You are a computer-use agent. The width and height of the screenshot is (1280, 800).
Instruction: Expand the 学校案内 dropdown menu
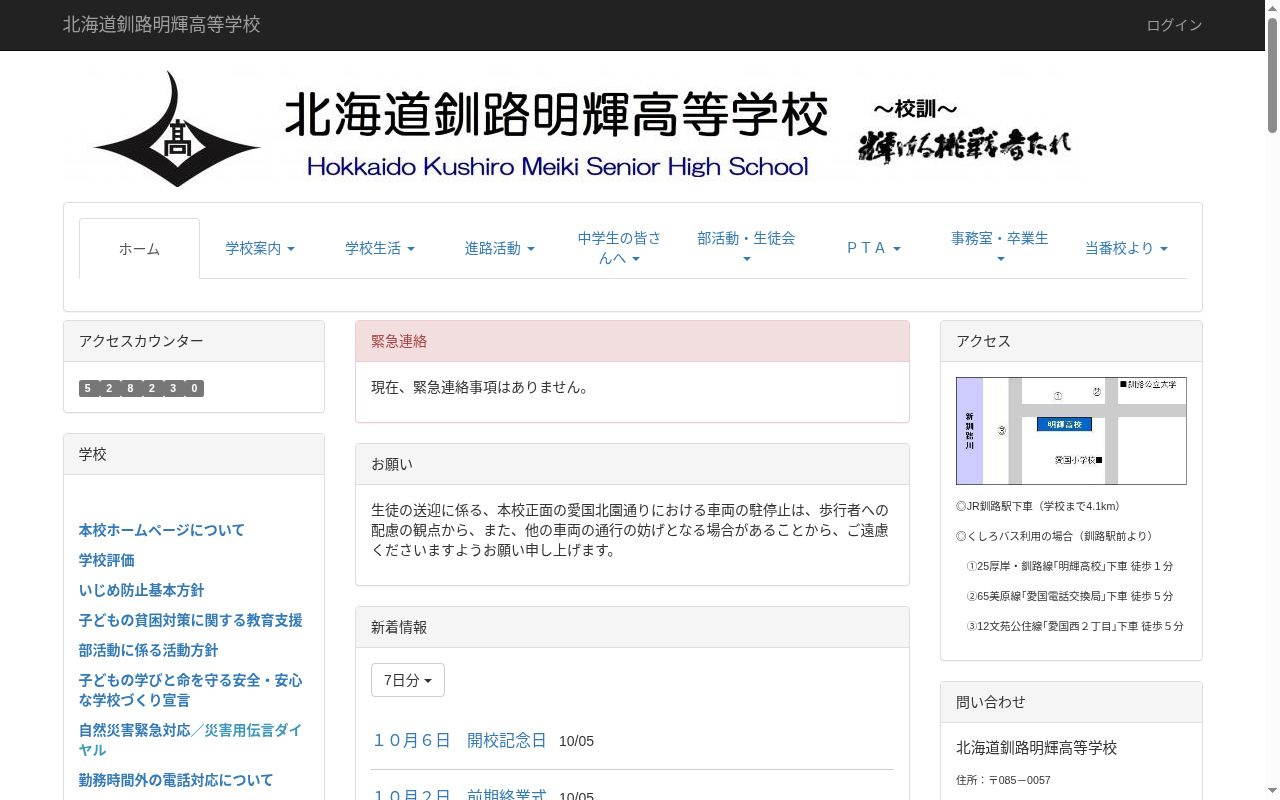(260, 249)
